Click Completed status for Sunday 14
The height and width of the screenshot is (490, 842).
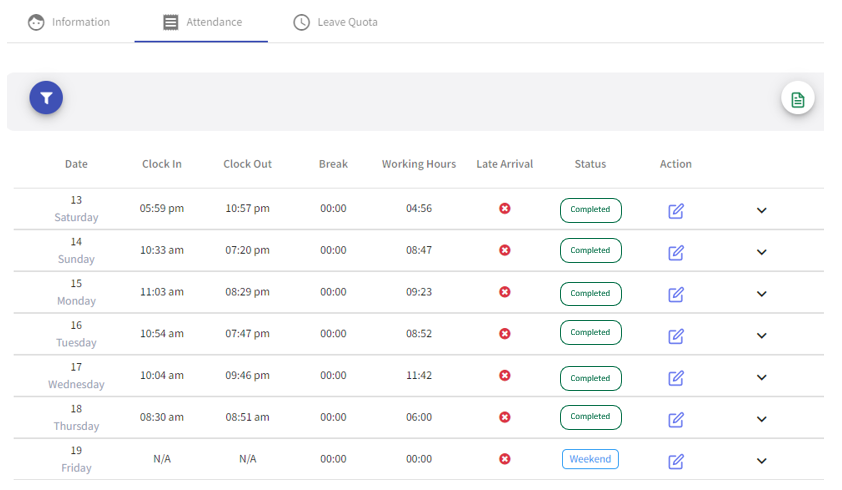(591, 250)
